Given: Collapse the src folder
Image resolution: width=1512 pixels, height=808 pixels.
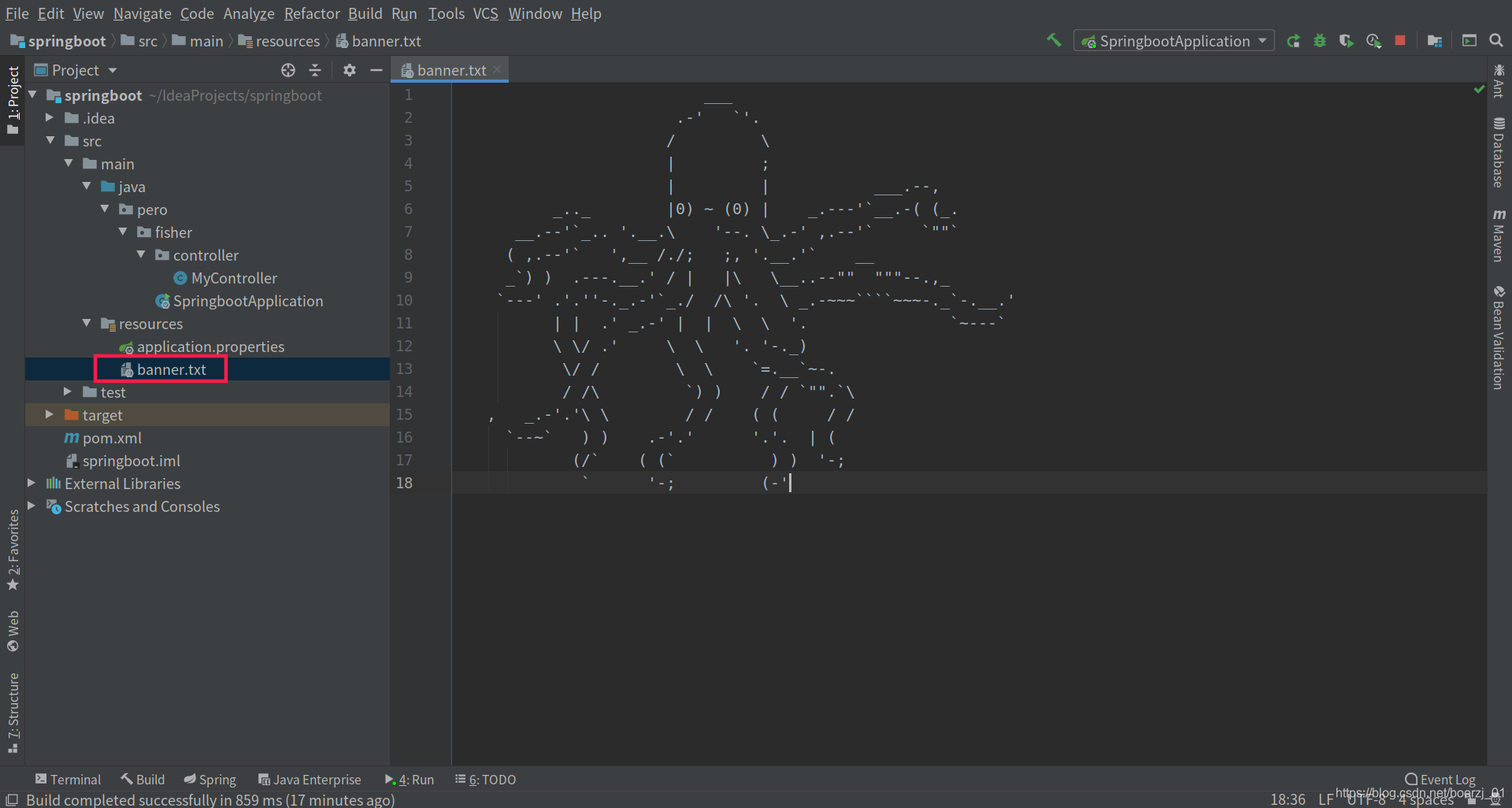Looking at the screenshot, I should [x=50, y=140].
